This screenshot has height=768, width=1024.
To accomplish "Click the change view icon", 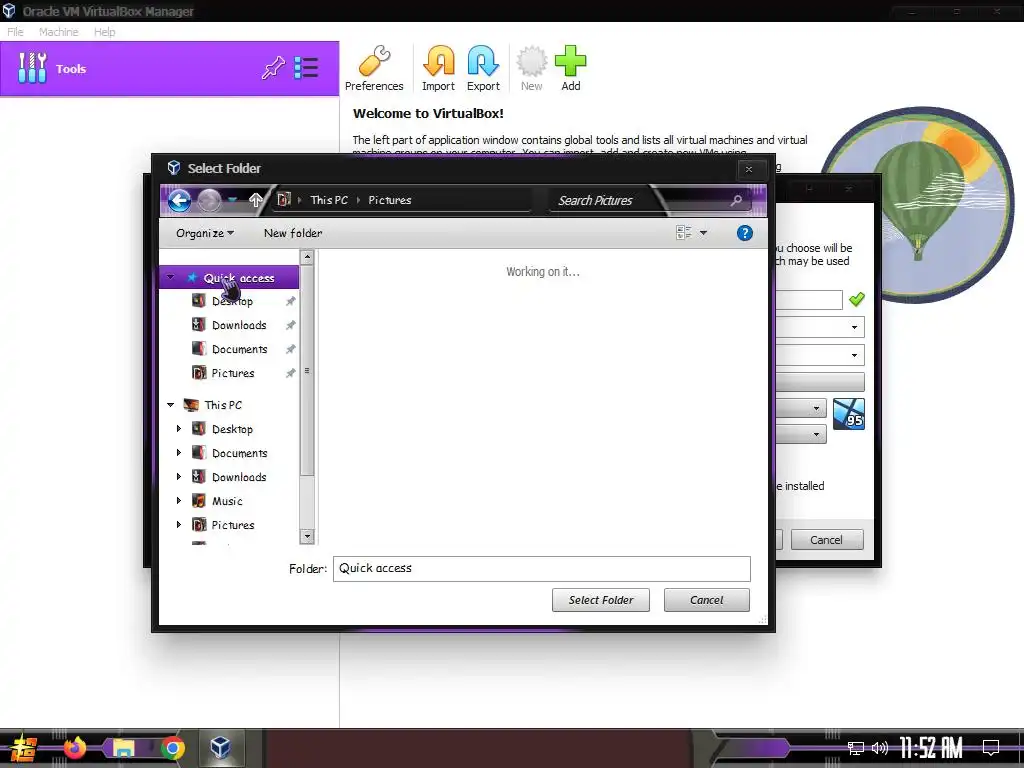I will 684,232.
